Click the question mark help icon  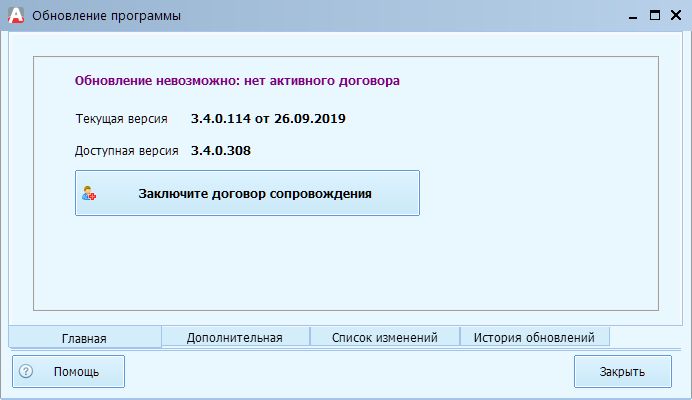pyautogui.click(x=26, y=371)
